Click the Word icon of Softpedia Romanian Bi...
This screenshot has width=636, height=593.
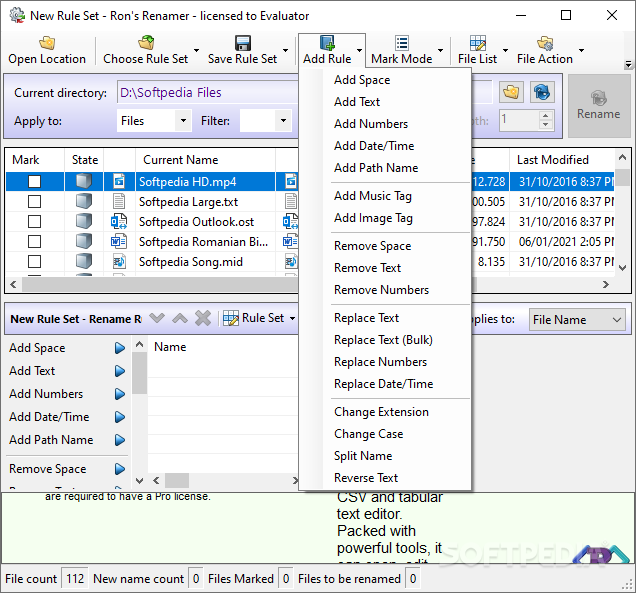[x=119, y=242]
